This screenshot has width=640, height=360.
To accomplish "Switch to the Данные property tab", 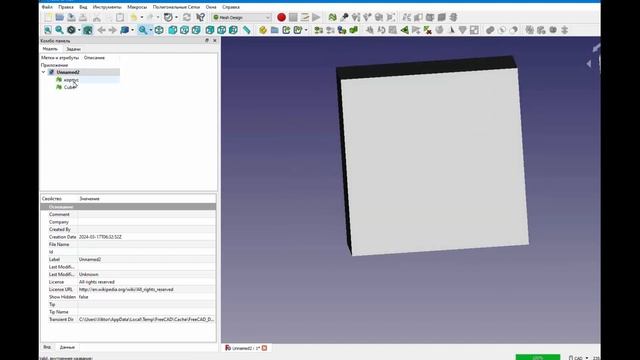I will click(x=67, y=347).
